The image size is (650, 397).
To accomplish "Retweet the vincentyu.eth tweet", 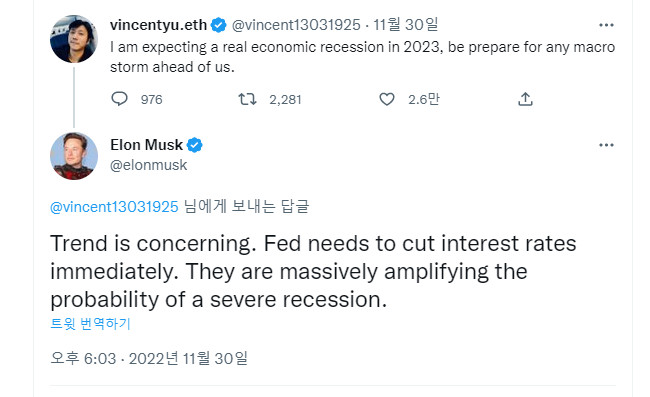I will (x=247, y=99).
